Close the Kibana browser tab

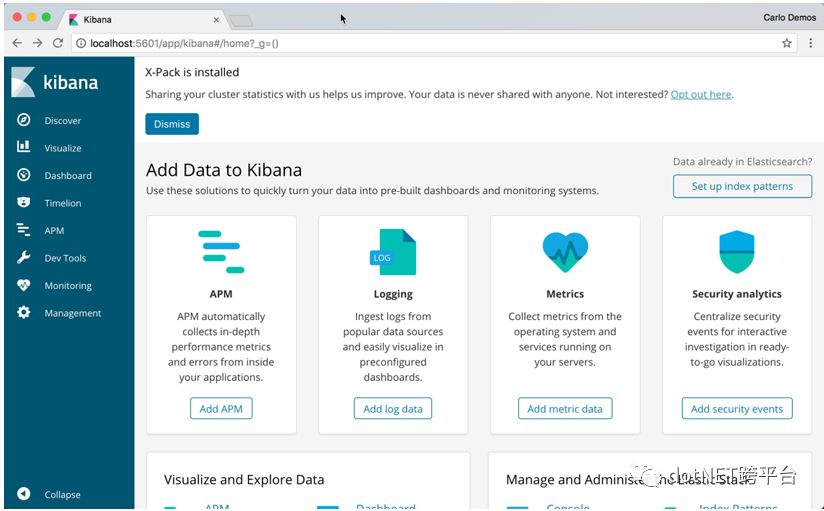click(216, 19)
